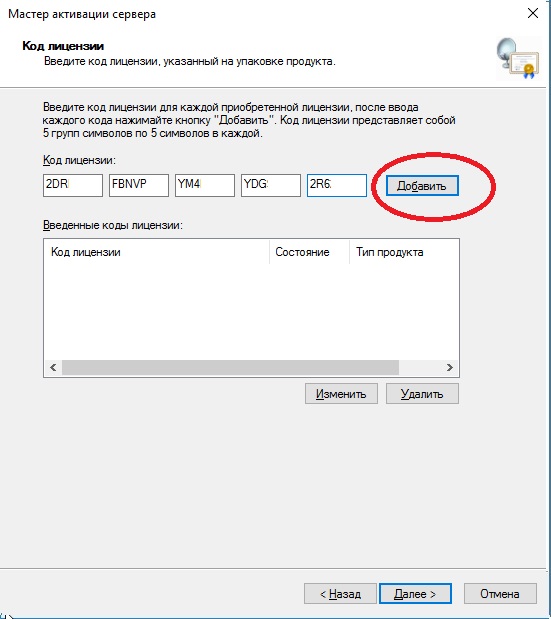Focus the third license field YM4
This screenshot has height=619, width=551.
pos(205,186)
